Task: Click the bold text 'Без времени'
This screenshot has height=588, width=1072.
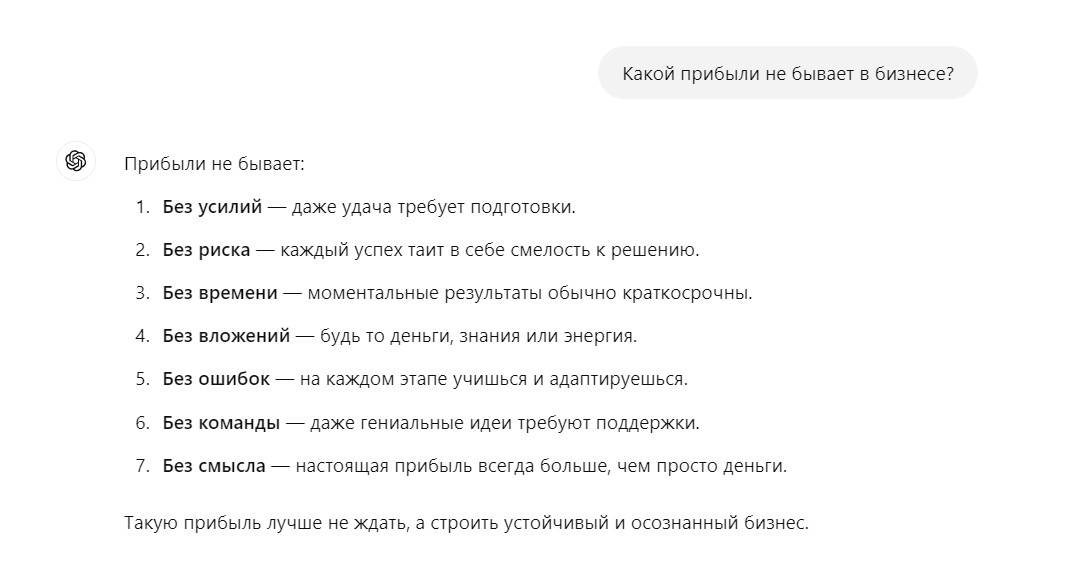Action: [220, 293]
